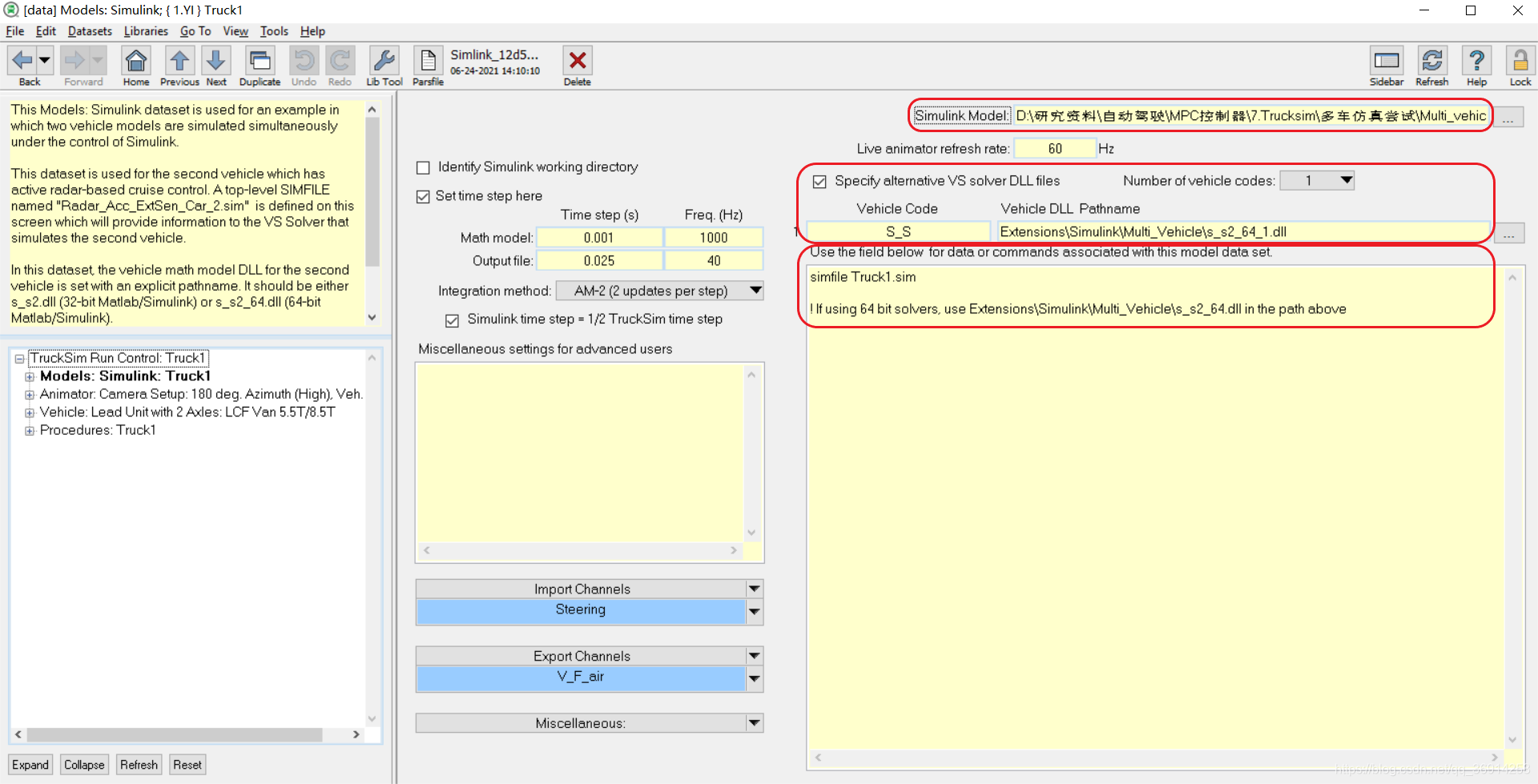1538x784 pixels.
Task: Click Refresh button below tree
Action: coord(139,765)
